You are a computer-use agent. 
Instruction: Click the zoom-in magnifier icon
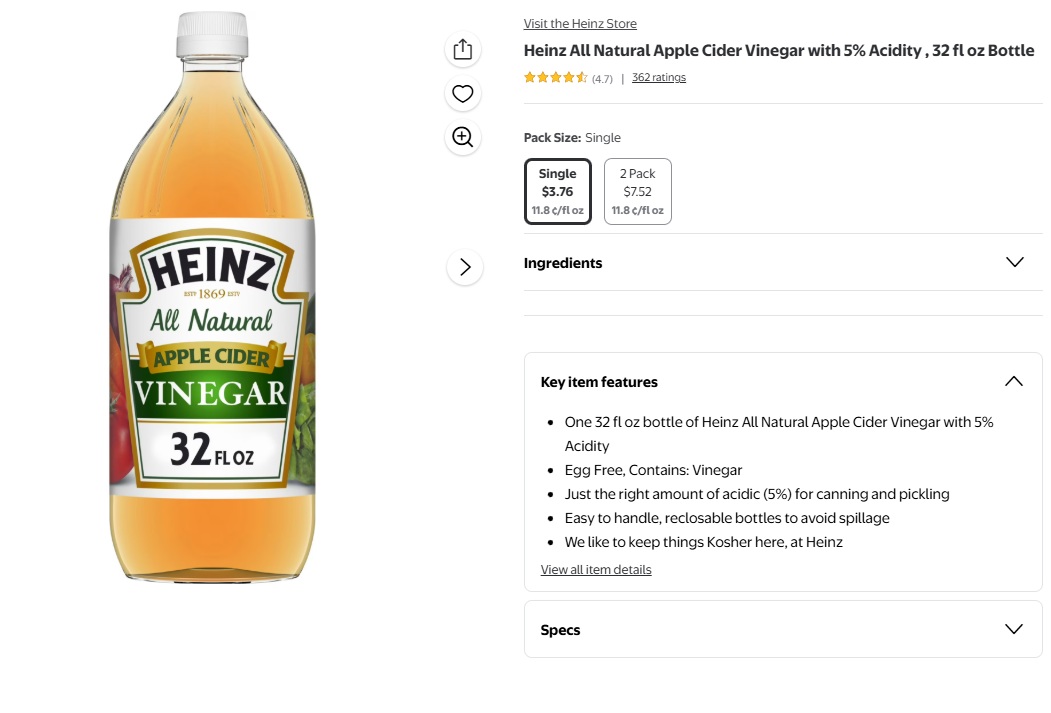point(462,137)
